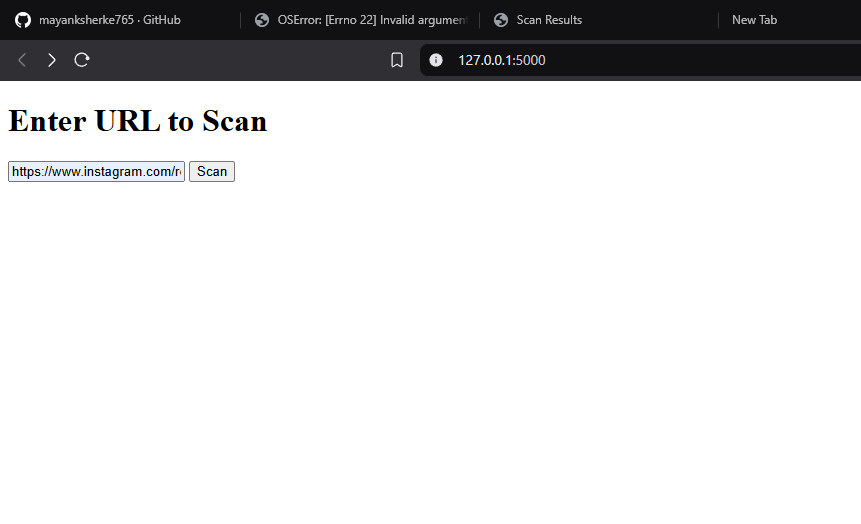Reload the page with the refresh icon
The width and height of the screenshot is (861, 524).
point(82,60)
